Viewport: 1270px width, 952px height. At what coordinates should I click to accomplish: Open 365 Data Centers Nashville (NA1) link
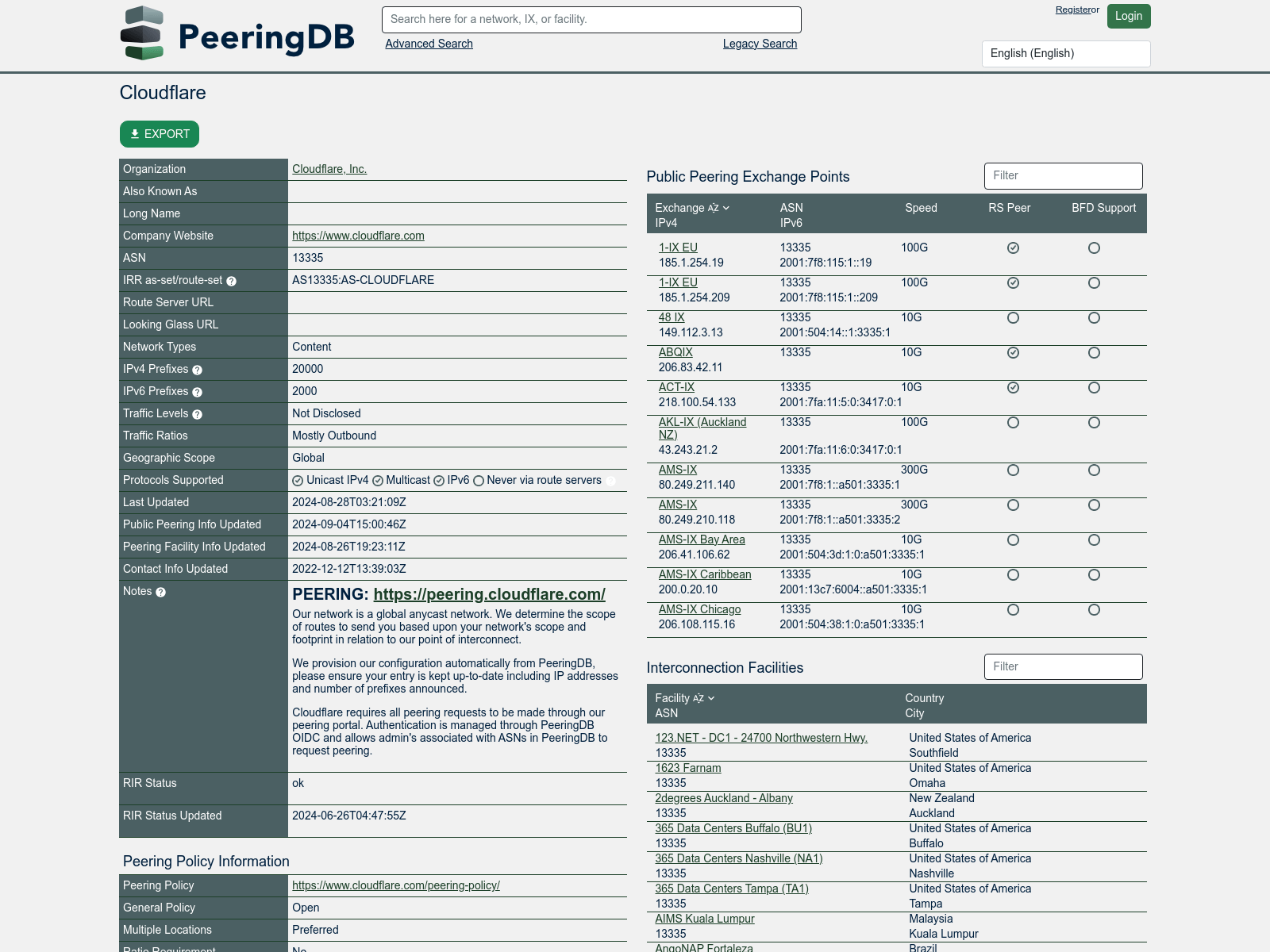pos(739,858)
